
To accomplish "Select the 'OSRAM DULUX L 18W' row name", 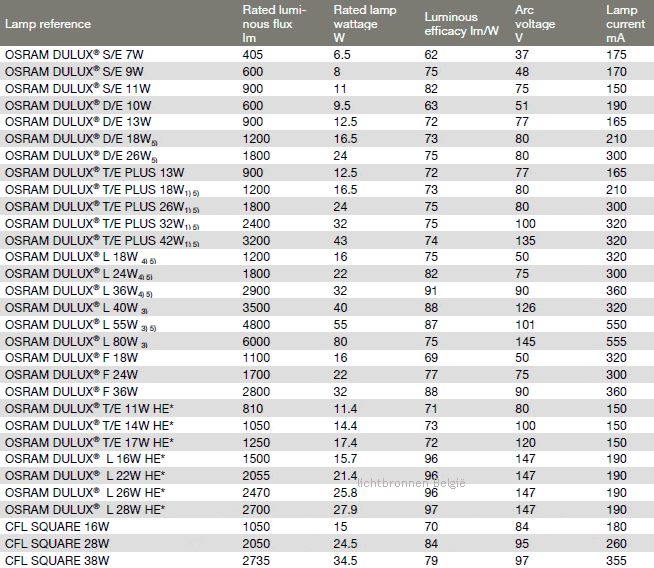I will tap(80, 257).
